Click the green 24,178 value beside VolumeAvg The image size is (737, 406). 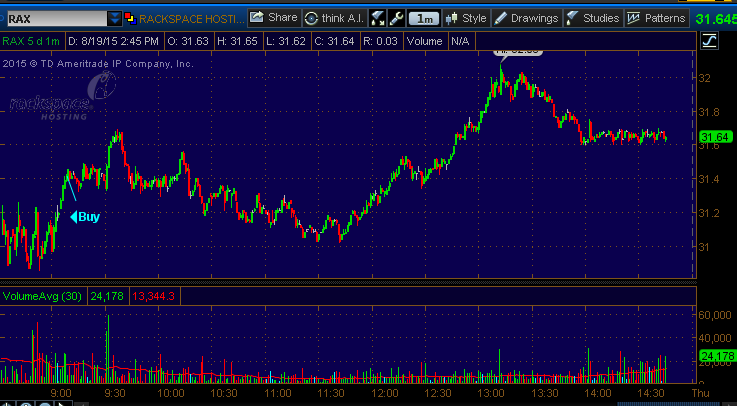(x=108, y=297)
